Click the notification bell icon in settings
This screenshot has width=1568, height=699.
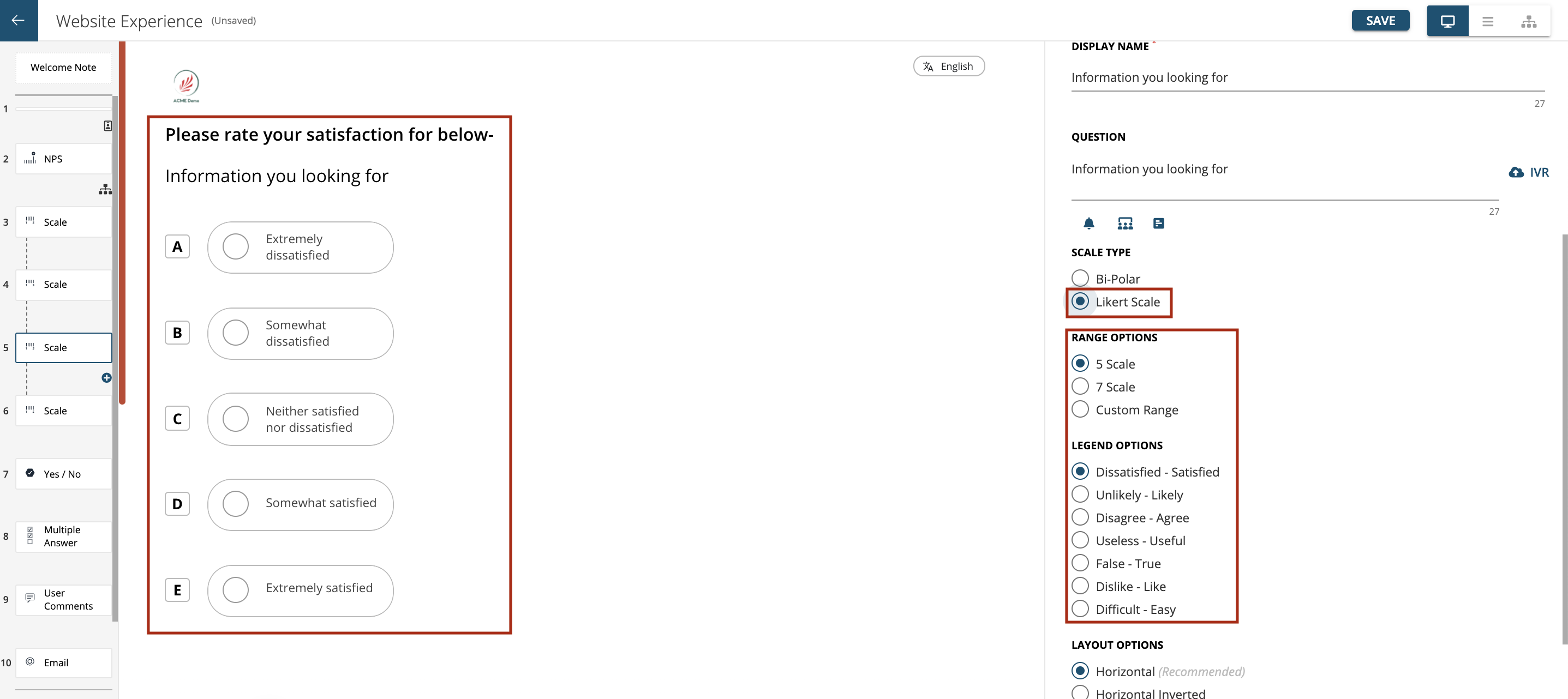(1089, 223)
